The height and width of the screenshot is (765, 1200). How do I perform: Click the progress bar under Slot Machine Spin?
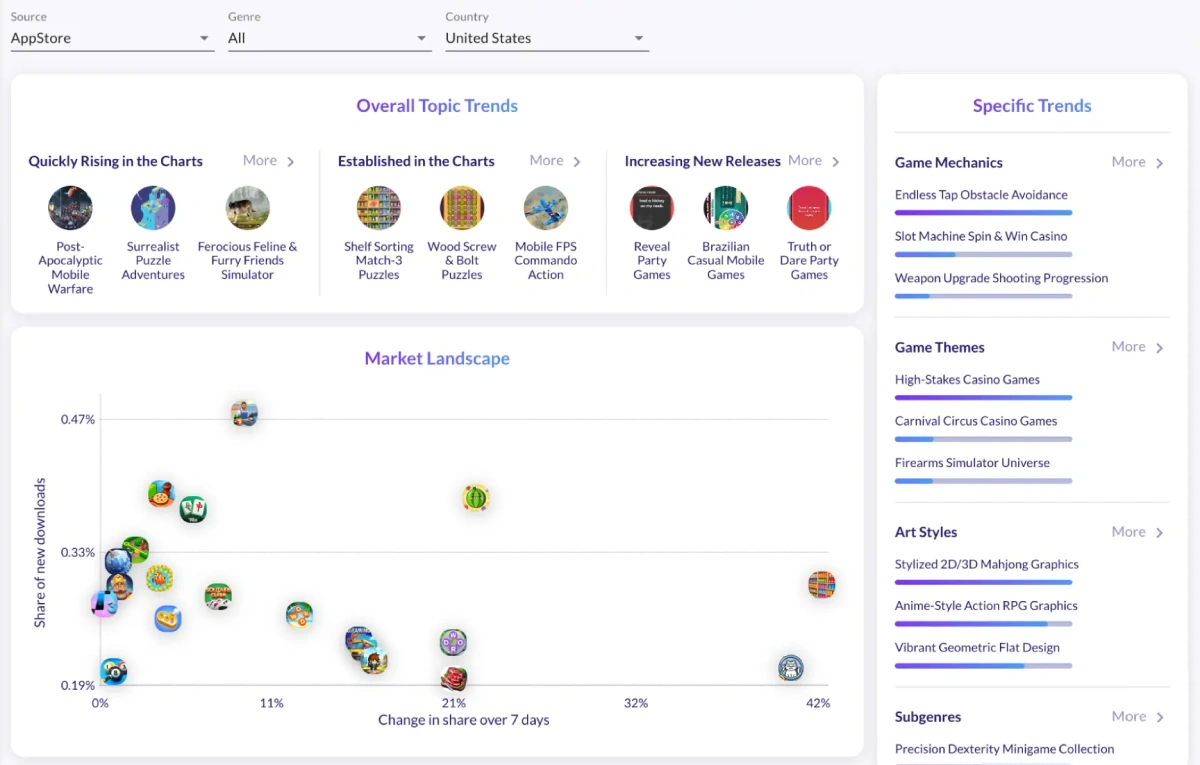pos(983,254)
